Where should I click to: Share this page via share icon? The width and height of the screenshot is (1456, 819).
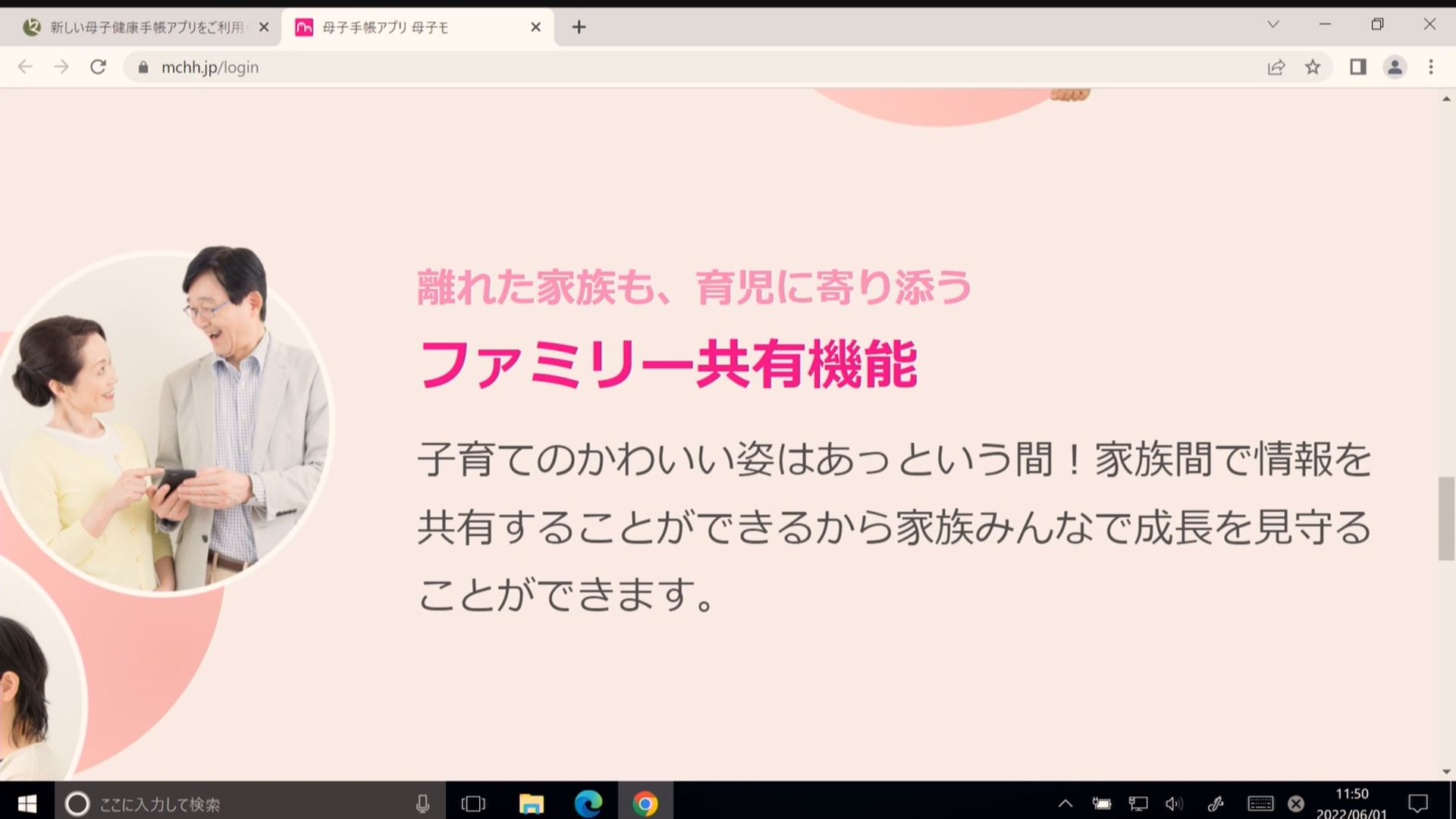(x=1276, y=67)
